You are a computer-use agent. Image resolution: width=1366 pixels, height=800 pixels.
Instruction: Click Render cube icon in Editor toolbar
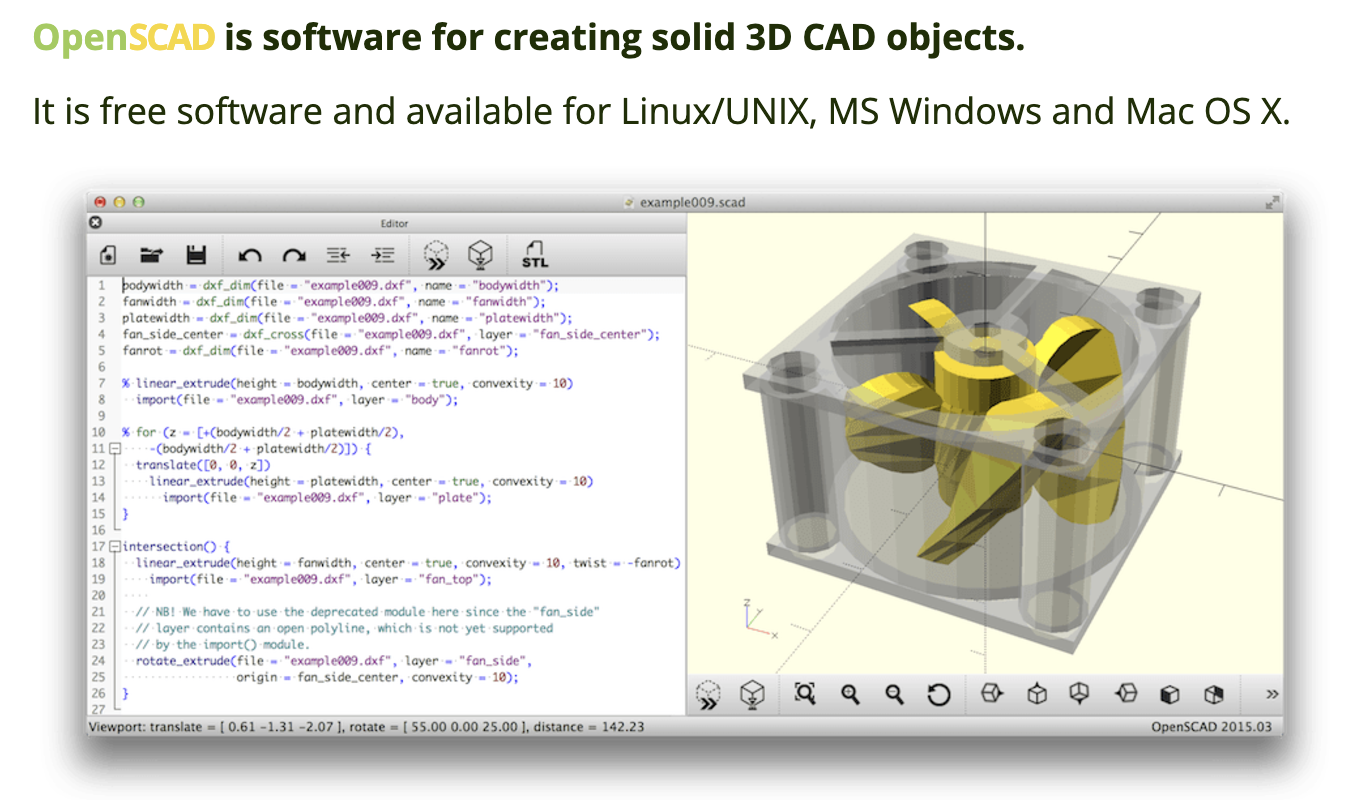pos(481,255)
